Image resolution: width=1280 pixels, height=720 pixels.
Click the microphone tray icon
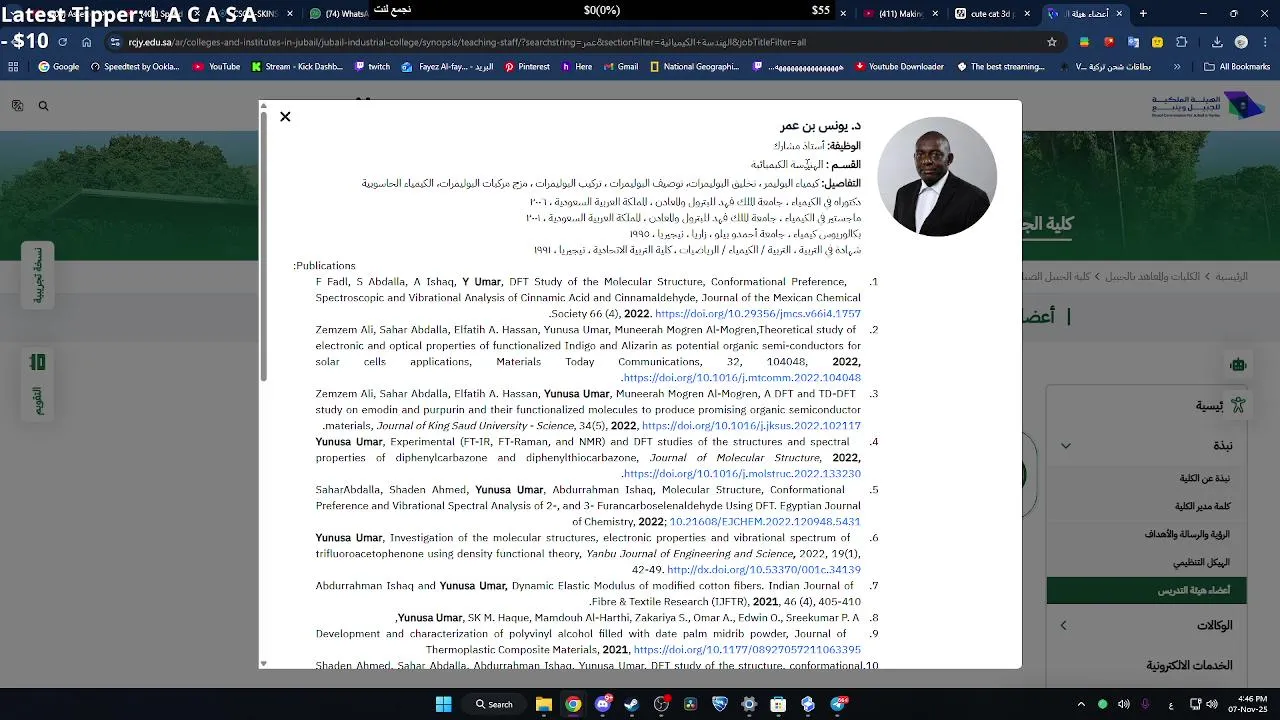pyautogui.click(x=1146, y=704)
